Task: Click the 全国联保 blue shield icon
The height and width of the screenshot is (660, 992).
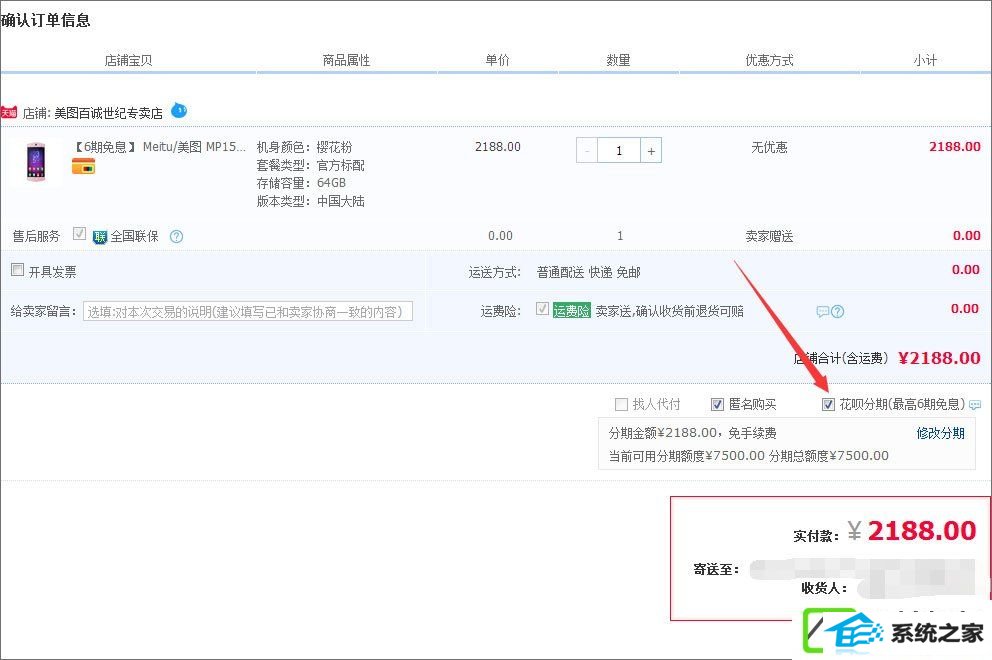Action: coord(100,237)
